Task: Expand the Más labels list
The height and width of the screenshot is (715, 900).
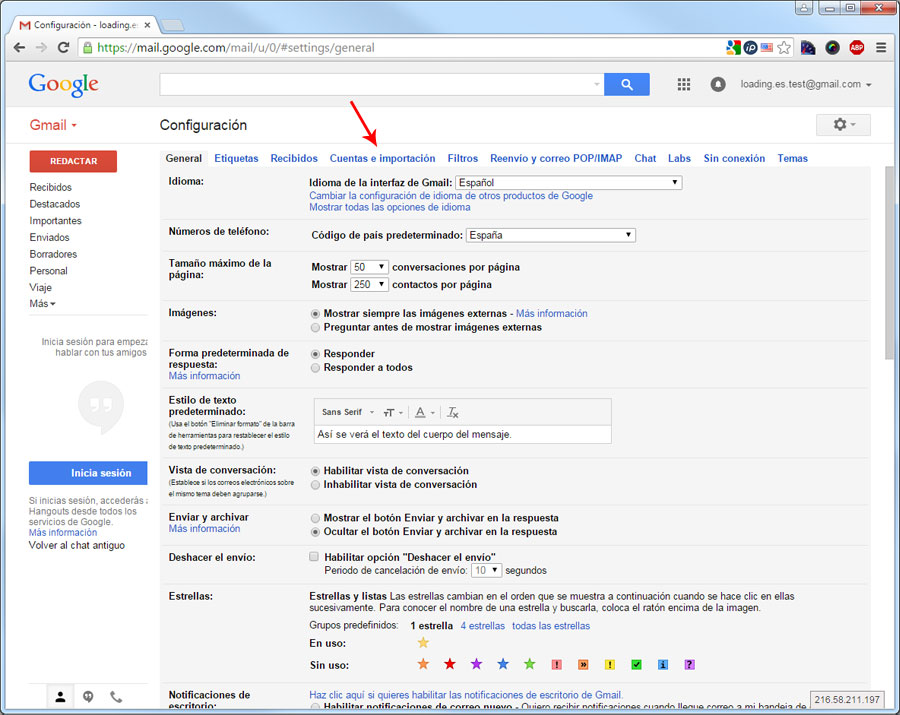Action: [x=42, y=304]
